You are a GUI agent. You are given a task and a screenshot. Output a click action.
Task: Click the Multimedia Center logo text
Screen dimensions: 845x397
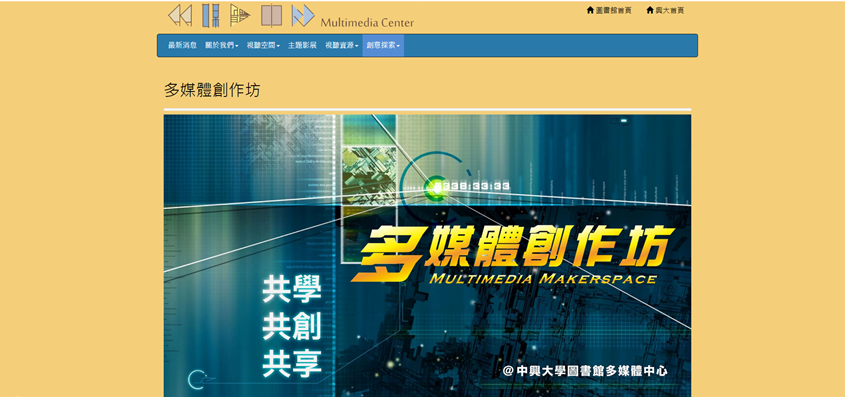(x=367, y=23)
